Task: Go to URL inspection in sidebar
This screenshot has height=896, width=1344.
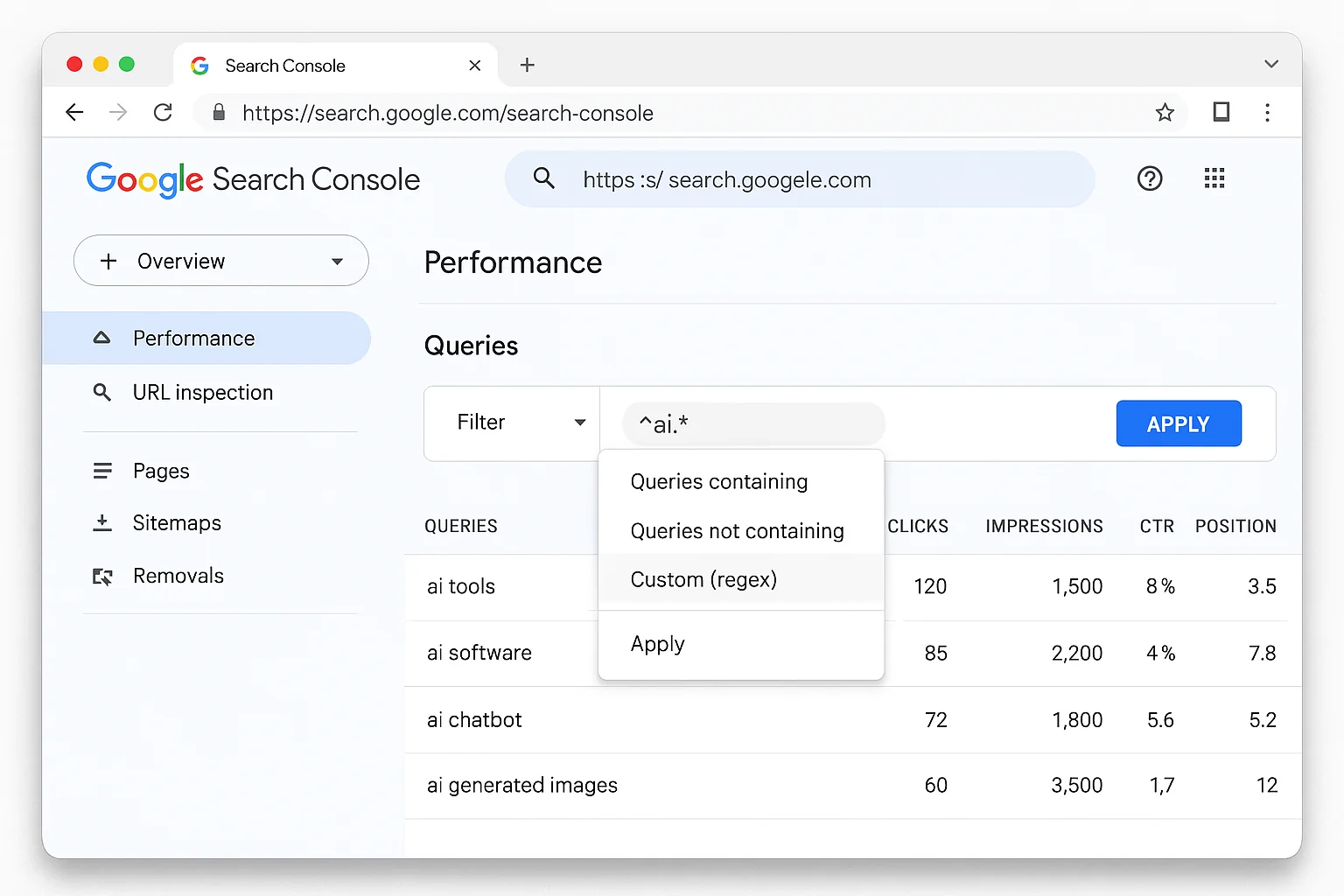Action: (202, 393)
